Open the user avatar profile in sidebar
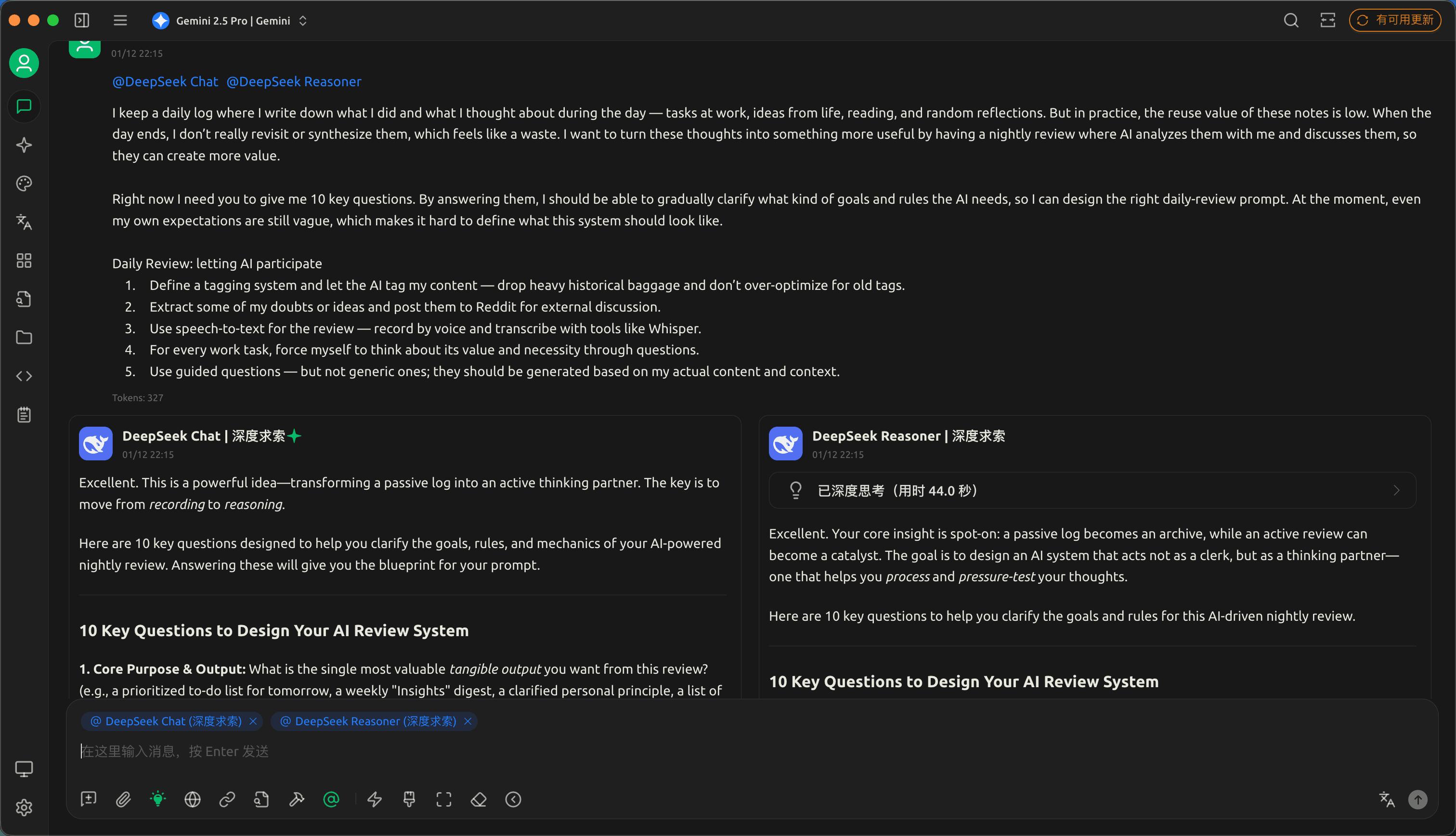This screenshot has width=1456, height=836. pos(24,63)
